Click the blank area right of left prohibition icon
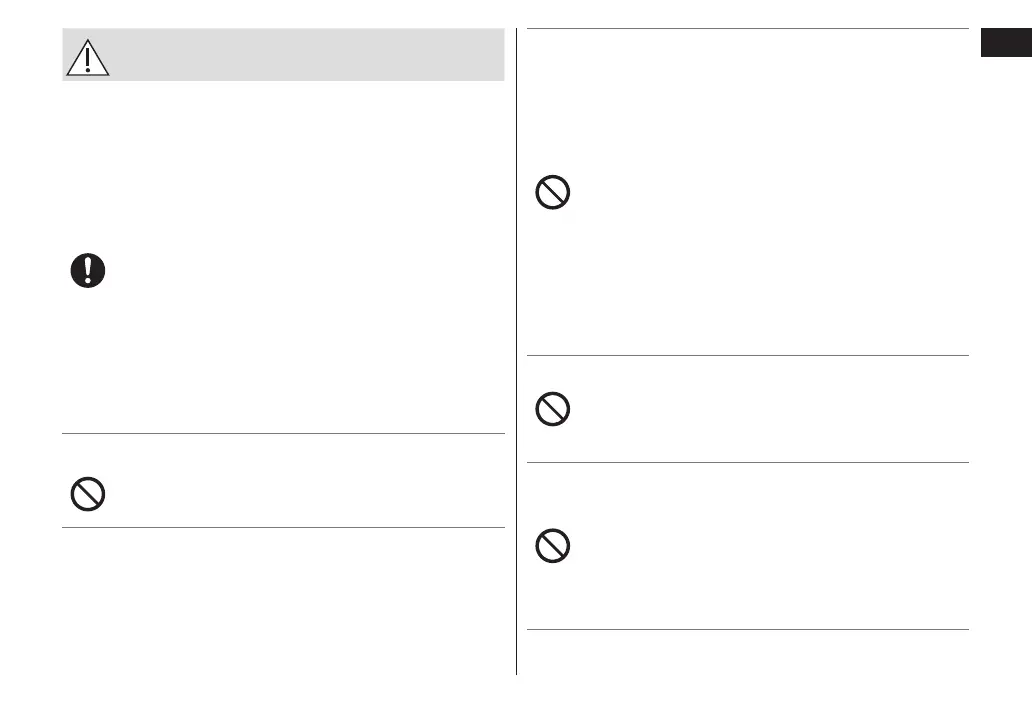 tap(300, 495)
